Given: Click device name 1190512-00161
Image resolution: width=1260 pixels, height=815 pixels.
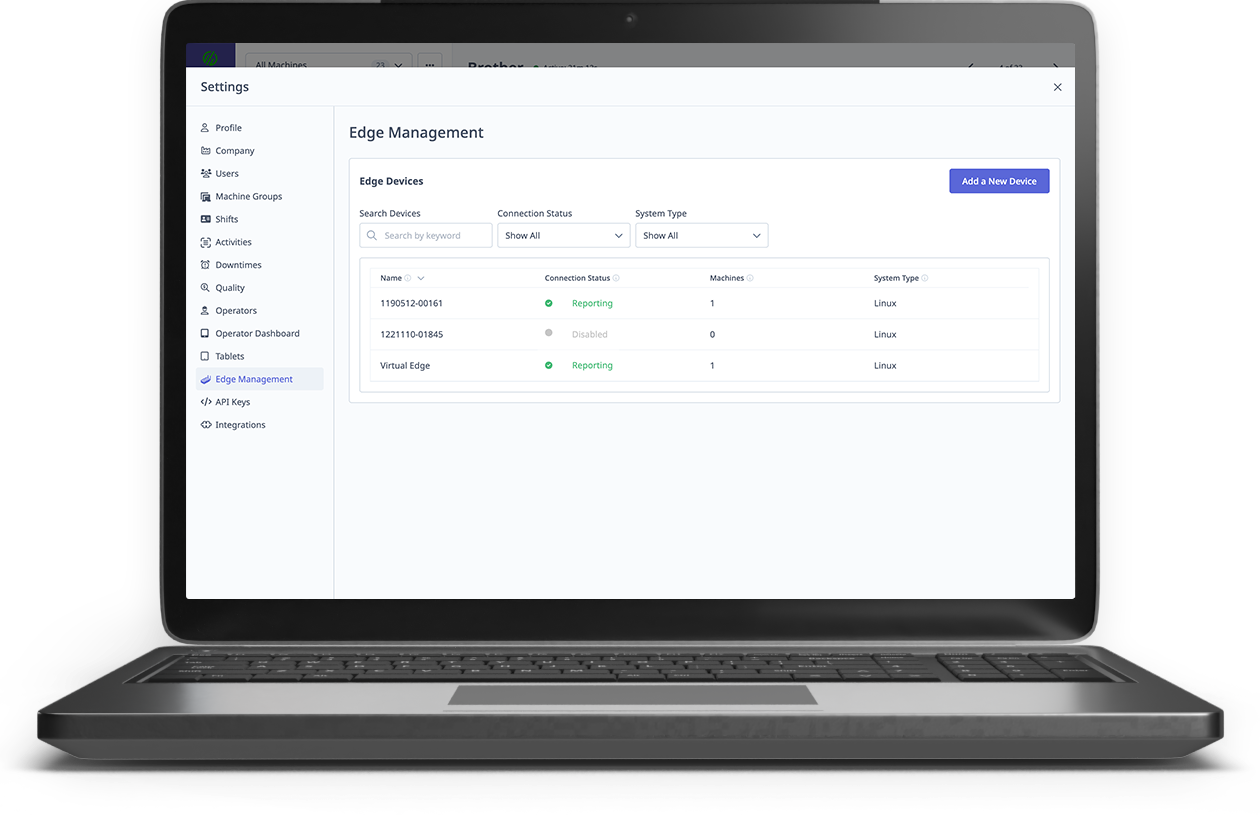Looking at the screenshot, I should tap(411, 303).
